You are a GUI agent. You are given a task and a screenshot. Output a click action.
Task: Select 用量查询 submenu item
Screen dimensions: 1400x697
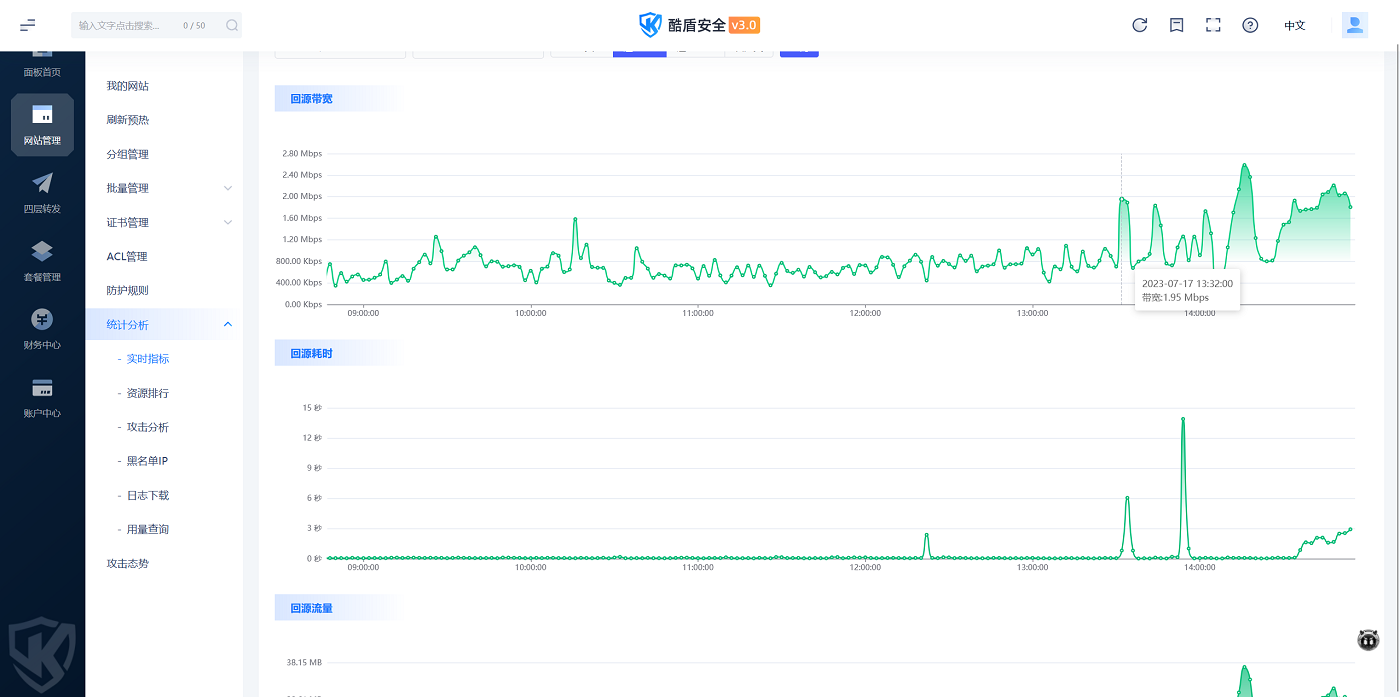point(148,529)
